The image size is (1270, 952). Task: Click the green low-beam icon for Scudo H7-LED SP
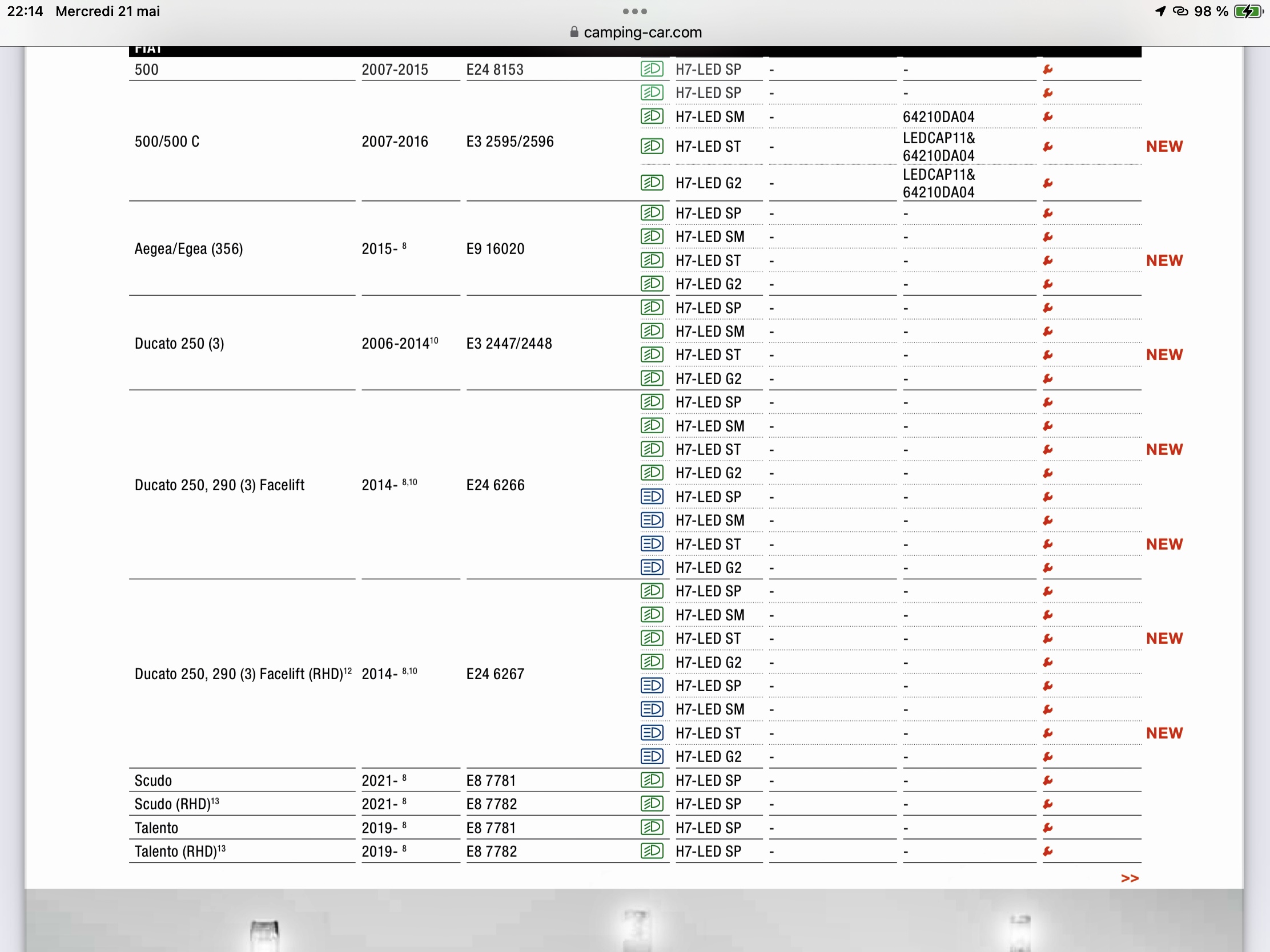652,780
